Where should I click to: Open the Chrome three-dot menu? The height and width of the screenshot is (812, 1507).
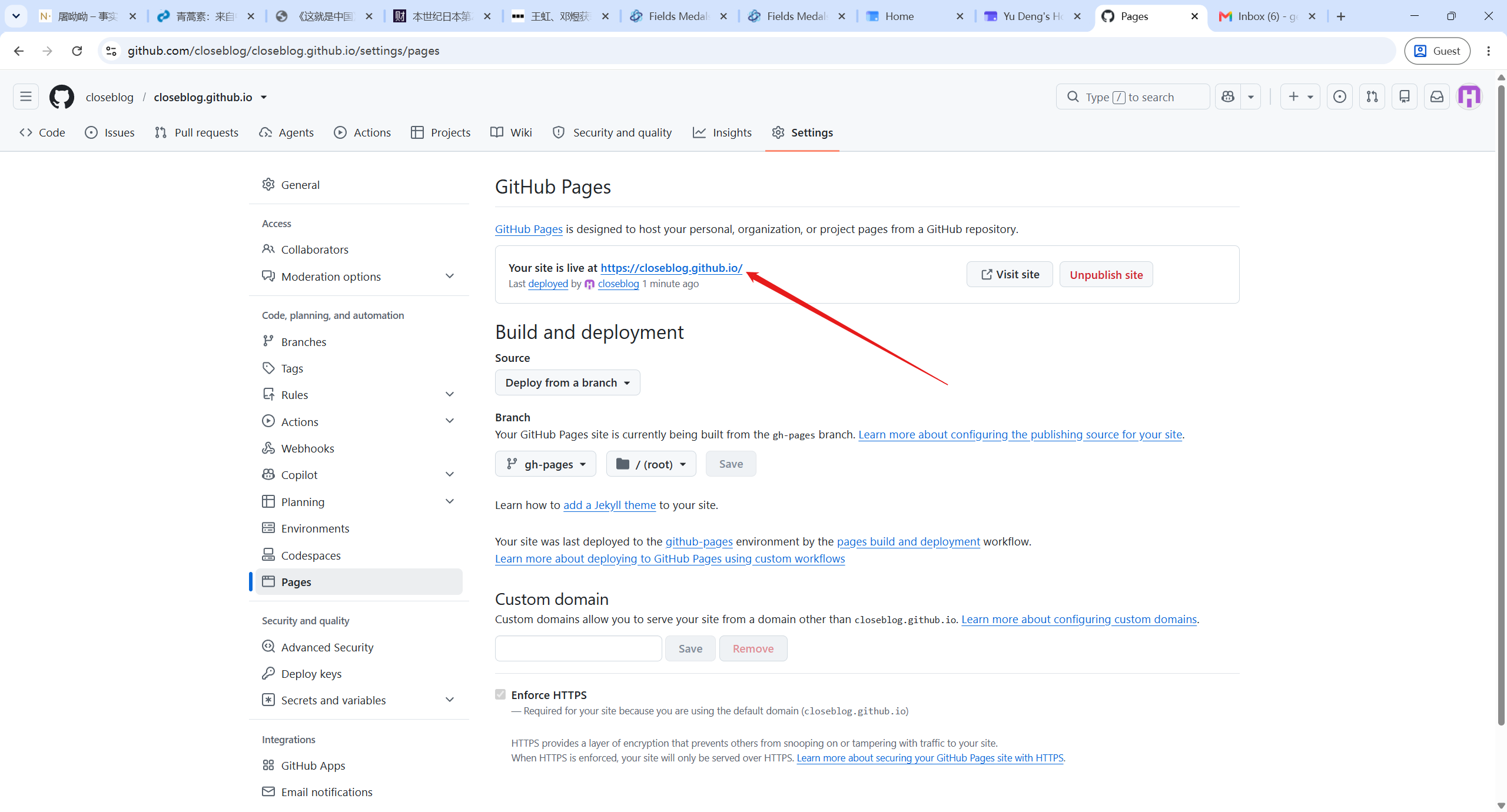tap(1489, 51)
